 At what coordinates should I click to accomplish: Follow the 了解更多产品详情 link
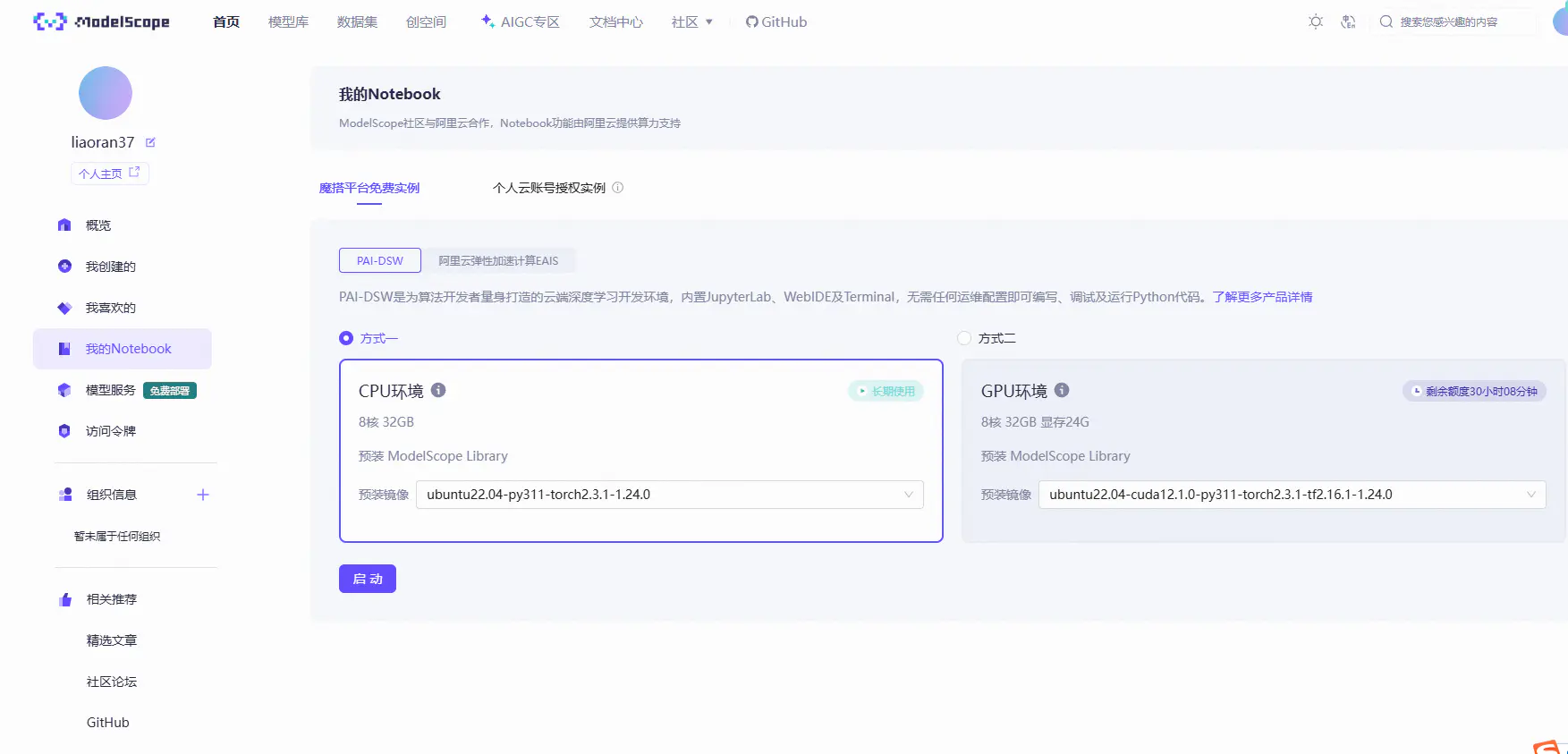click(x=1263, y=297)
